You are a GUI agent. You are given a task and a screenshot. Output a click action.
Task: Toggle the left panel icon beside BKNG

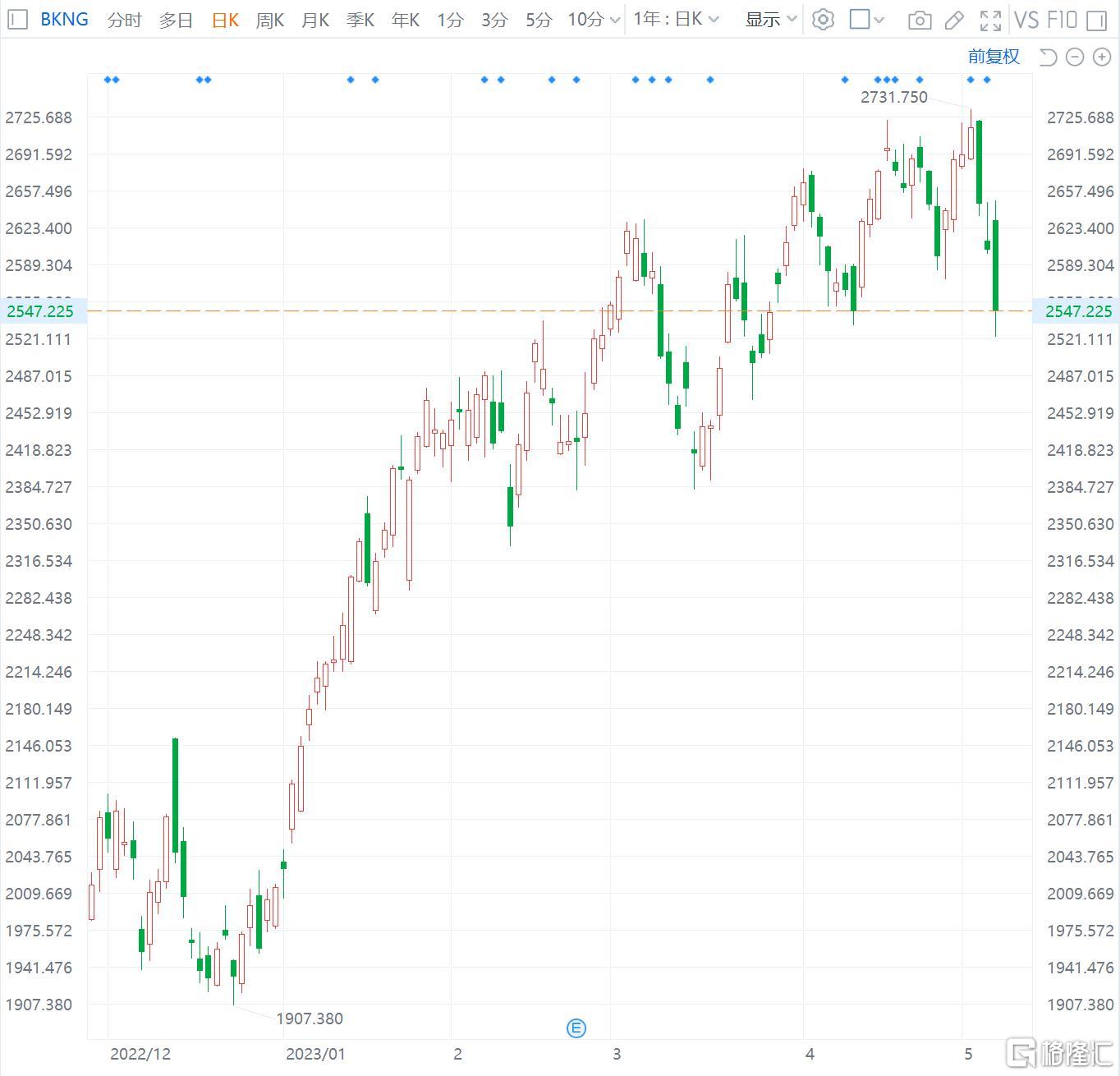[x=18, y=20]
